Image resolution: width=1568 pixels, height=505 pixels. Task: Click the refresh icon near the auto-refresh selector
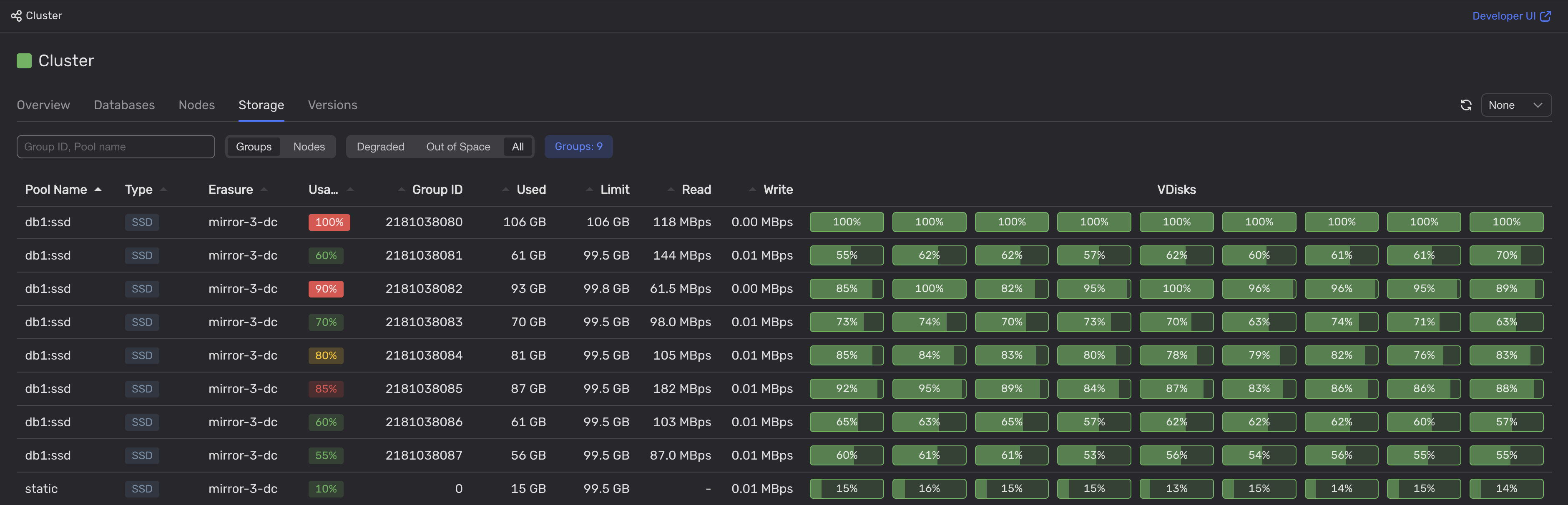pyautogui.click(x=1466, y=105)
